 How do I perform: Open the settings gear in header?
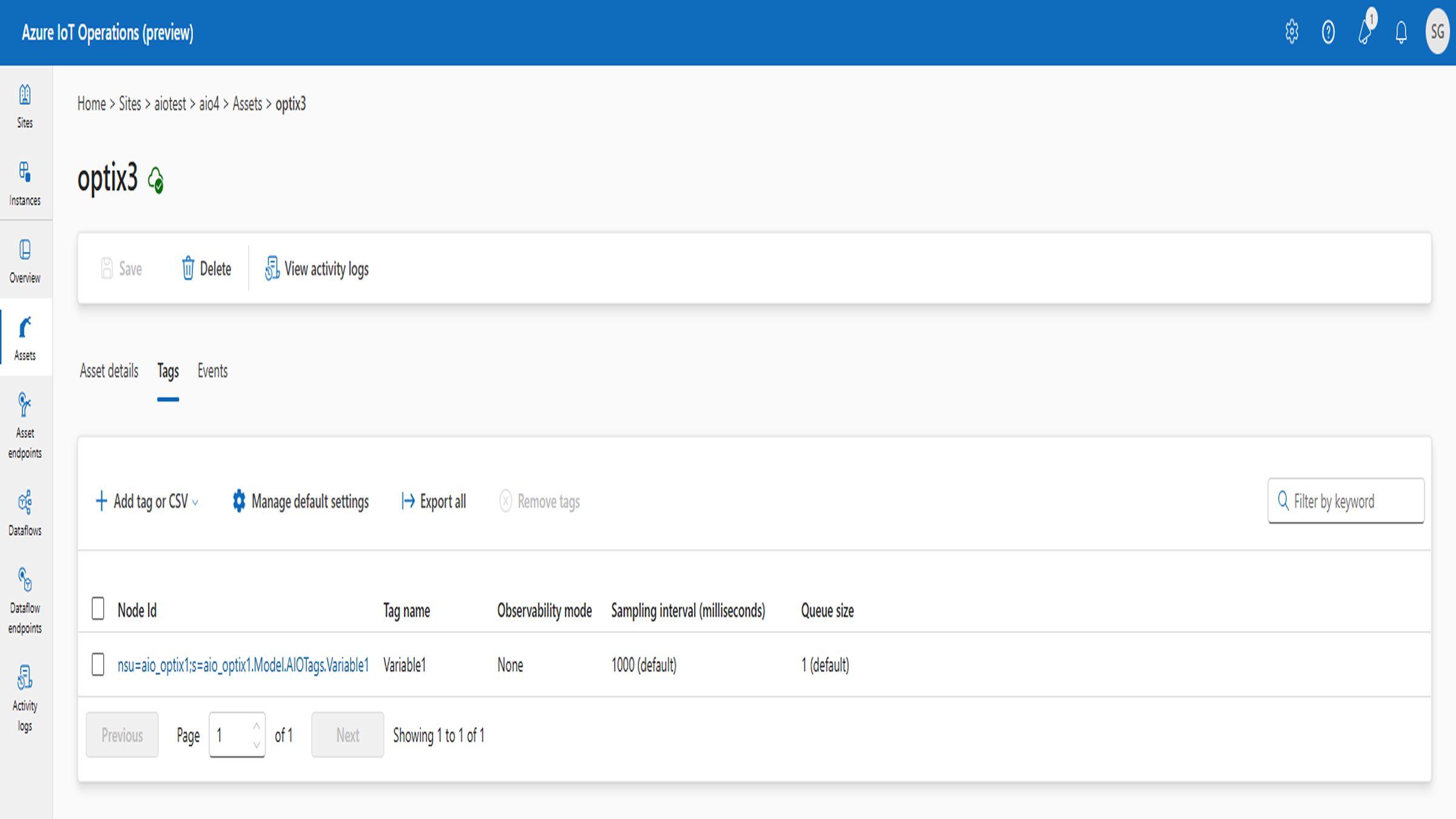(x=1292, y=32)
